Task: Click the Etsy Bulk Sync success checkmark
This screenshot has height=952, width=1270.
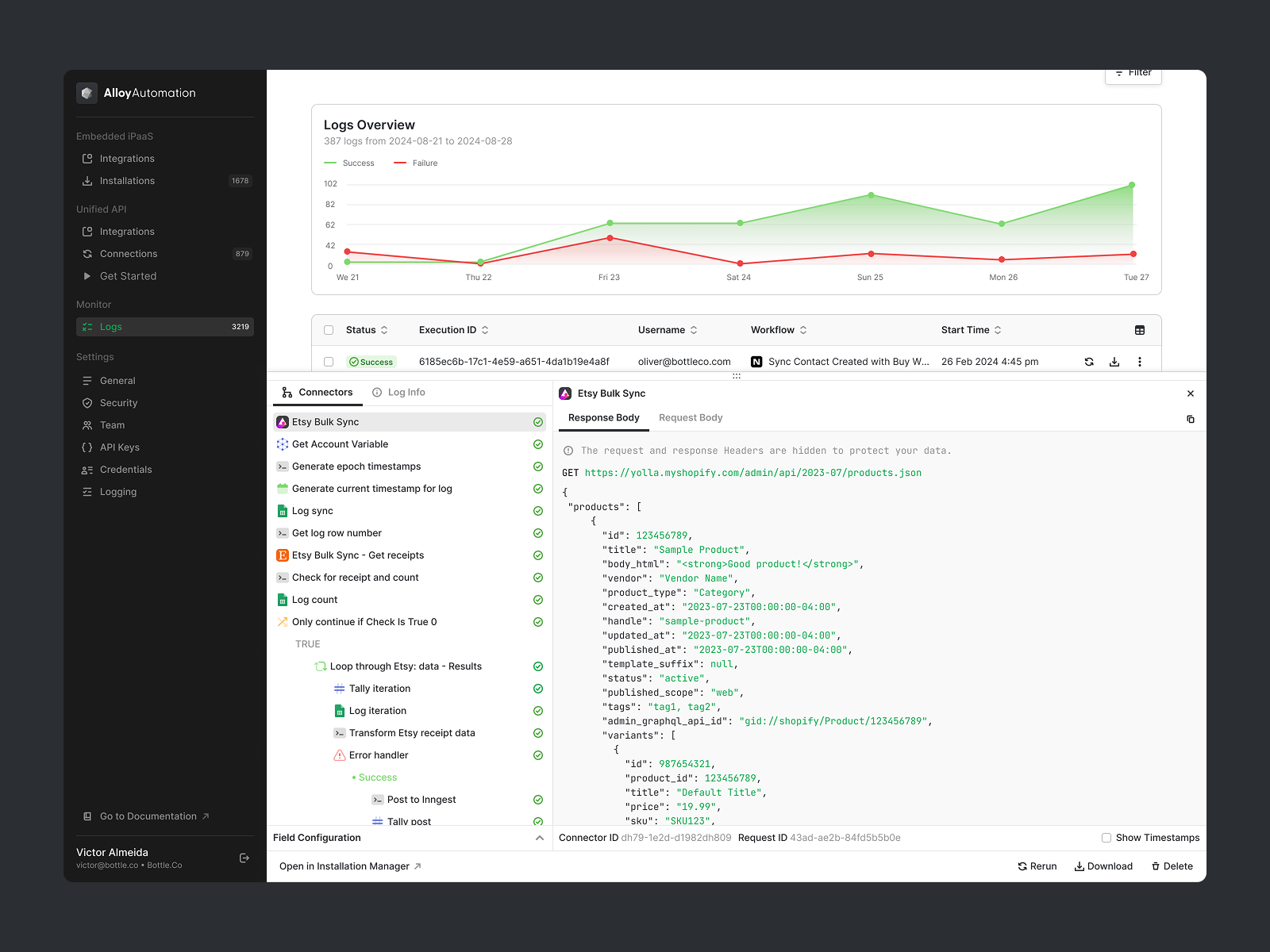Action: pos(538,422)
